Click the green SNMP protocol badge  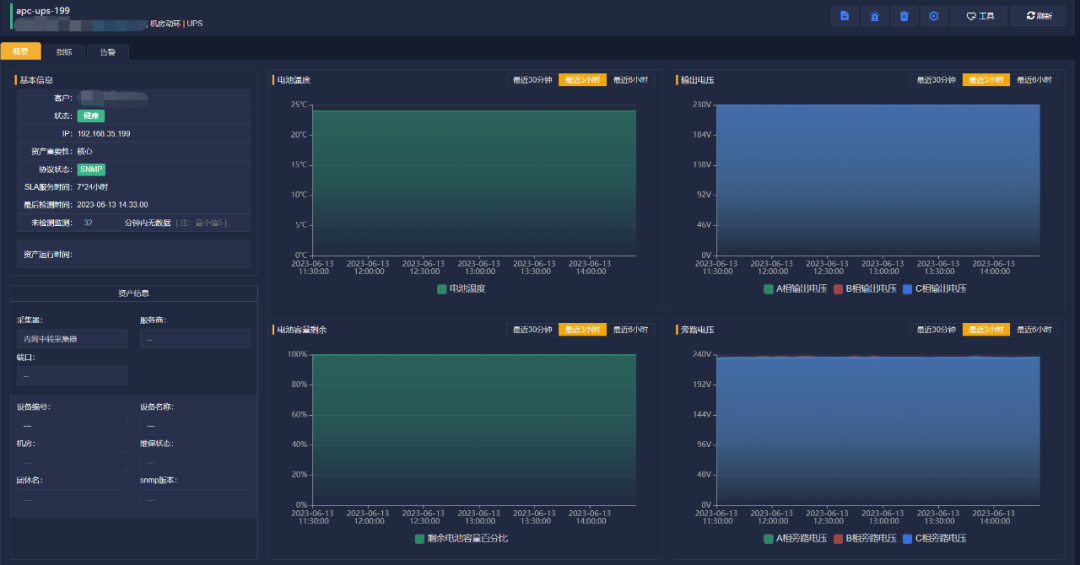[x=91, y=169]
